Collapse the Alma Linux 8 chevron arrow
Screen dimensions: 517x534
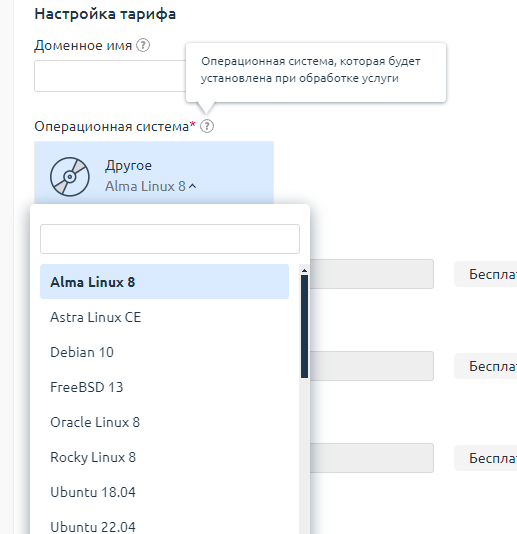pos(193,186)
